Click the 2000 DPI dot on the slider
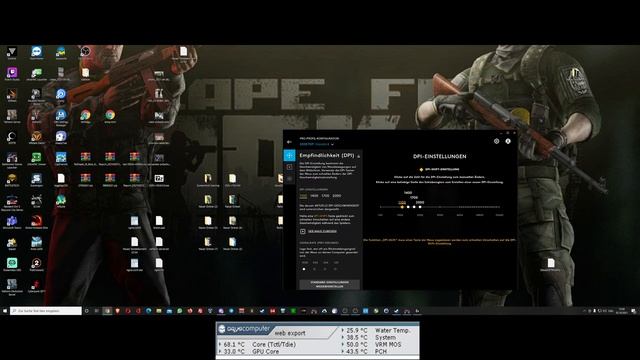The image size is (640, 360). pyautogui.click(x=420, y=207)
